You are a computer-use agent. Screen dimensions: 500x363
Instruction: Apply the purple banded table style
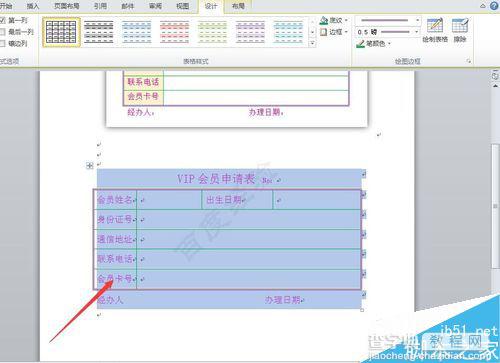pos(250,32)
